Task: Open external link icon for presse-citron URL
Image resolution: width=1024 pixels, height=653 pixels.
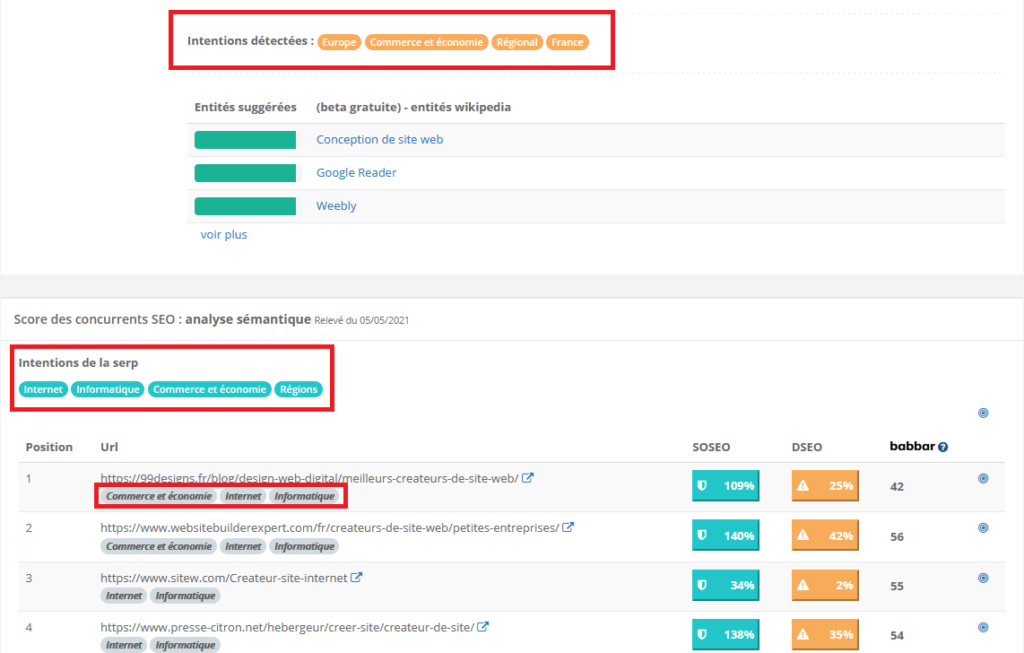Action: pyautogui.click(x=483, y=627)
